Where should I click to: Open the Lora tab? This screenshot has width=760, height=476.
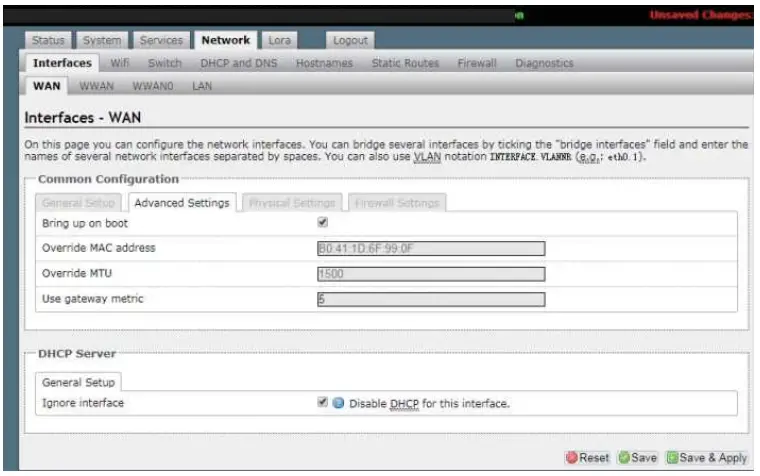(x=280, y=40)
